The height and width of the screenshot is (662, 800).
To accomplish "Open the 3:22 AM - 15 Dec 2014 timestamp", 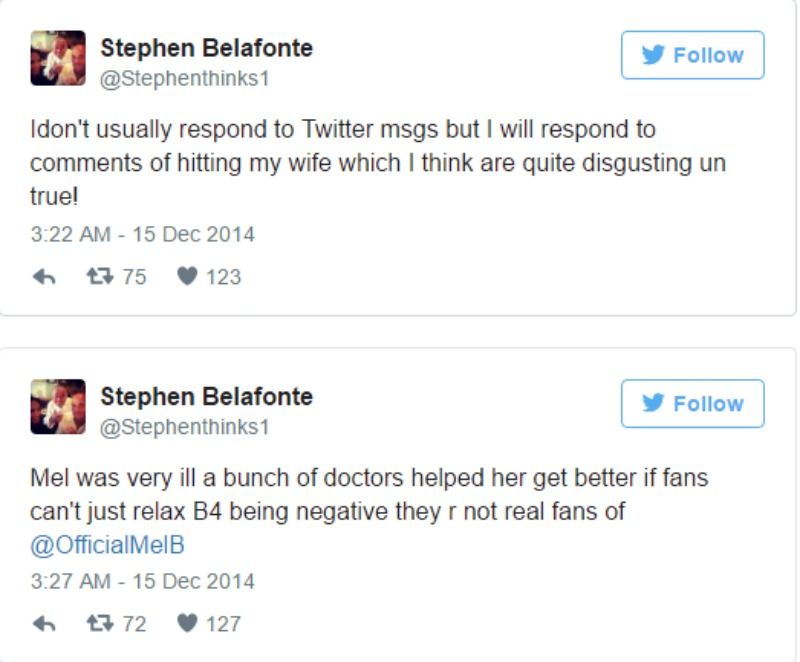I will point(142,235).
